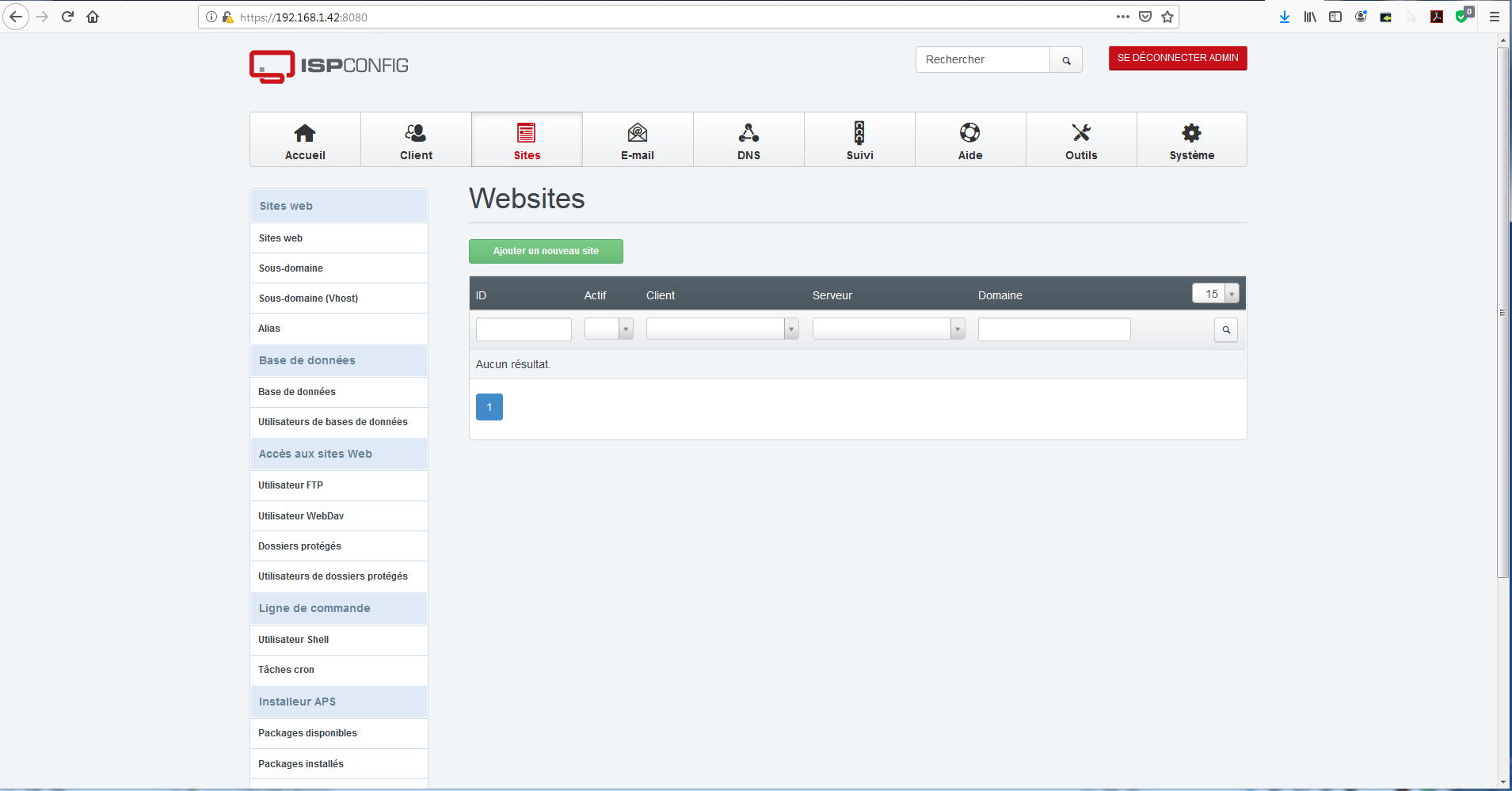
Task: Sort by Client column header
Action: pyautogui.click(x=661, y=295)
